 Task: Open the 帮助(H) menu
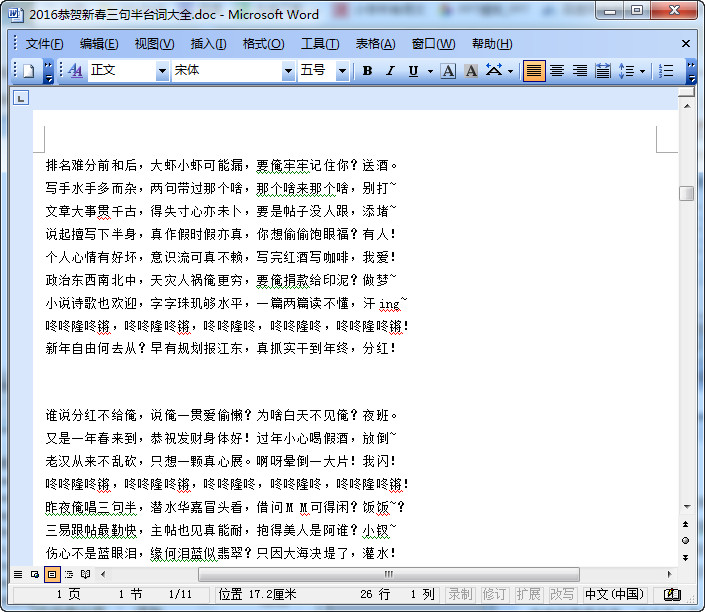[x=492, y=44]
